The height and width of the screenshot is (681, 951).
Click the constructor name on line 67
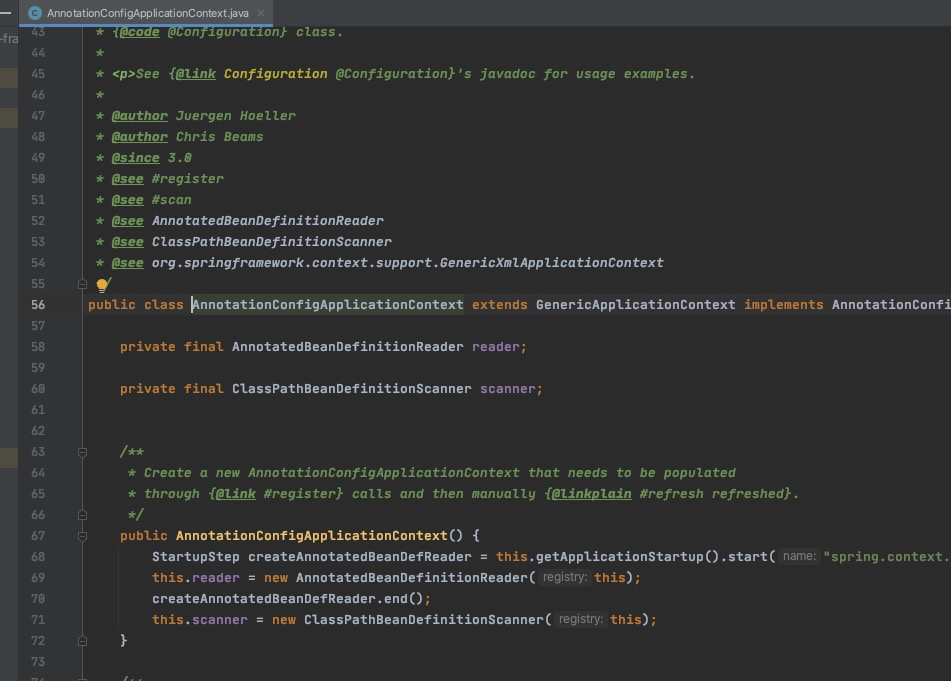pos(312,535)
